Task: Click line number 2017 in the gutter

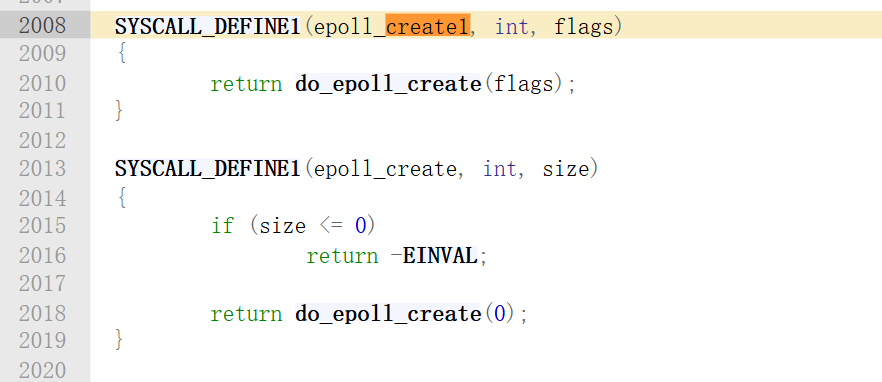Action: [42, 283]
